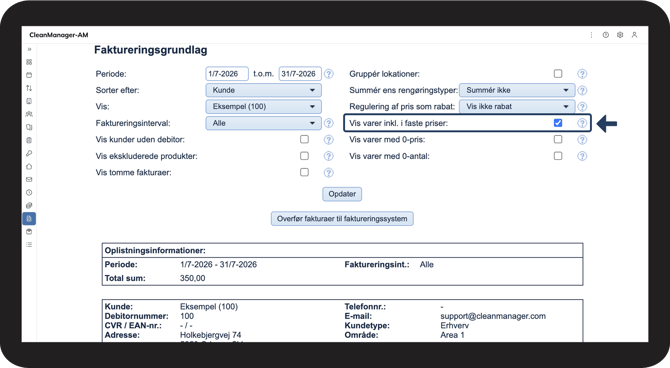This screenshot has height=368, width=670.
Task: Click Overfør fakturaer til faktureringssystem button
Action: tap(342, 219)
